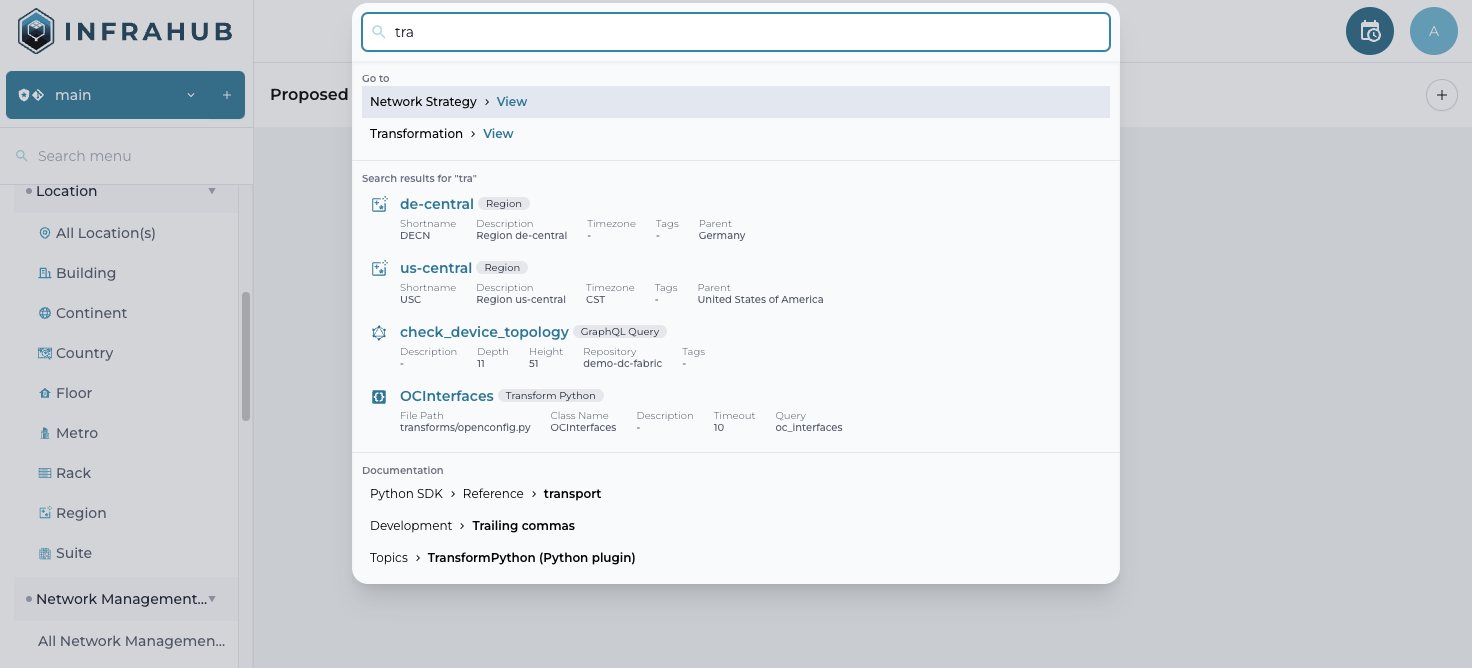The height and width of the screenshot is (668, 1472).
Task: Click the plus icon to create branch
Action: click(227, 95)
